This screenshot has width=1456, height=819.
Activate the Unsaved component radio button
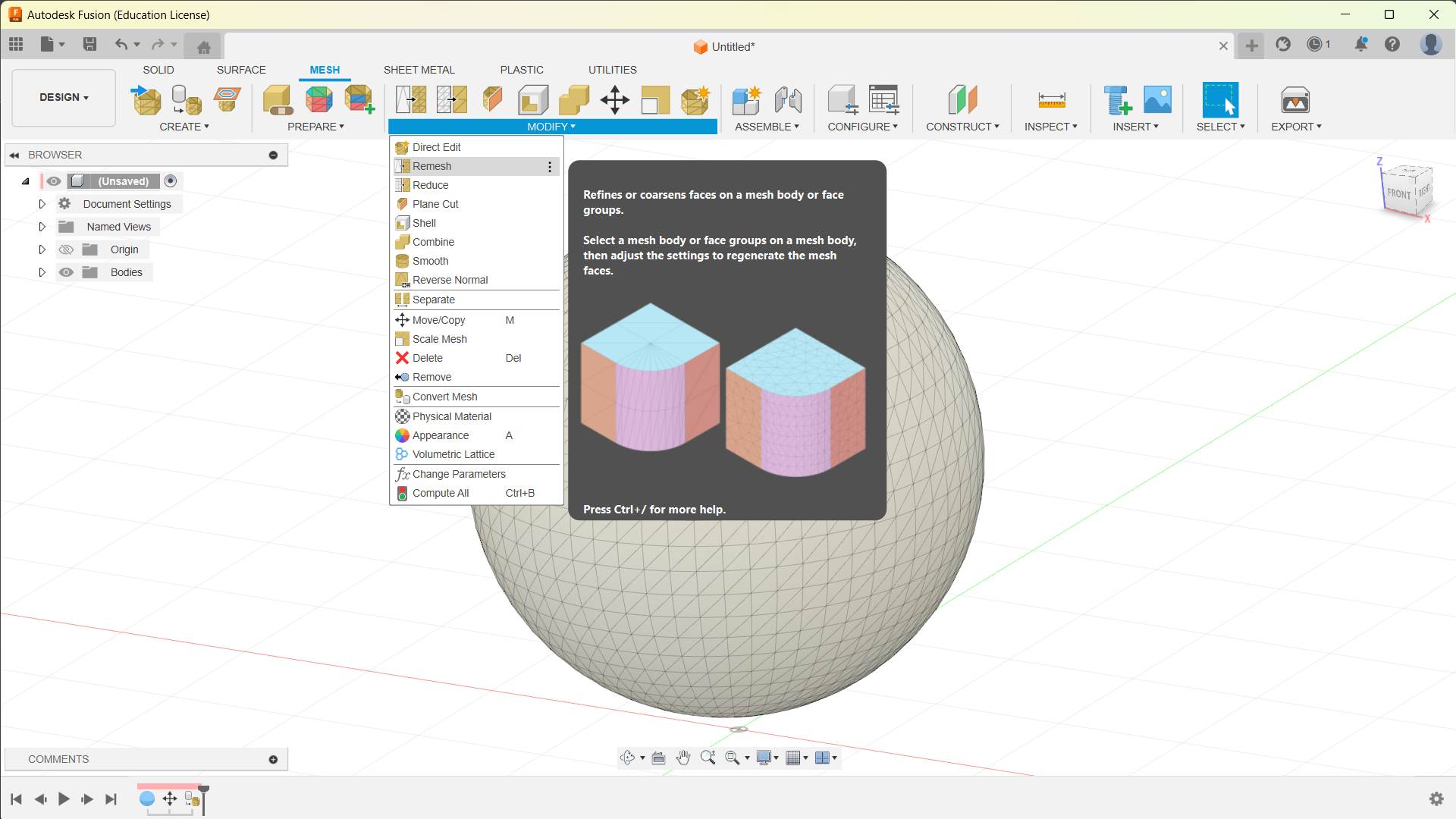click(x=171, y=181)
